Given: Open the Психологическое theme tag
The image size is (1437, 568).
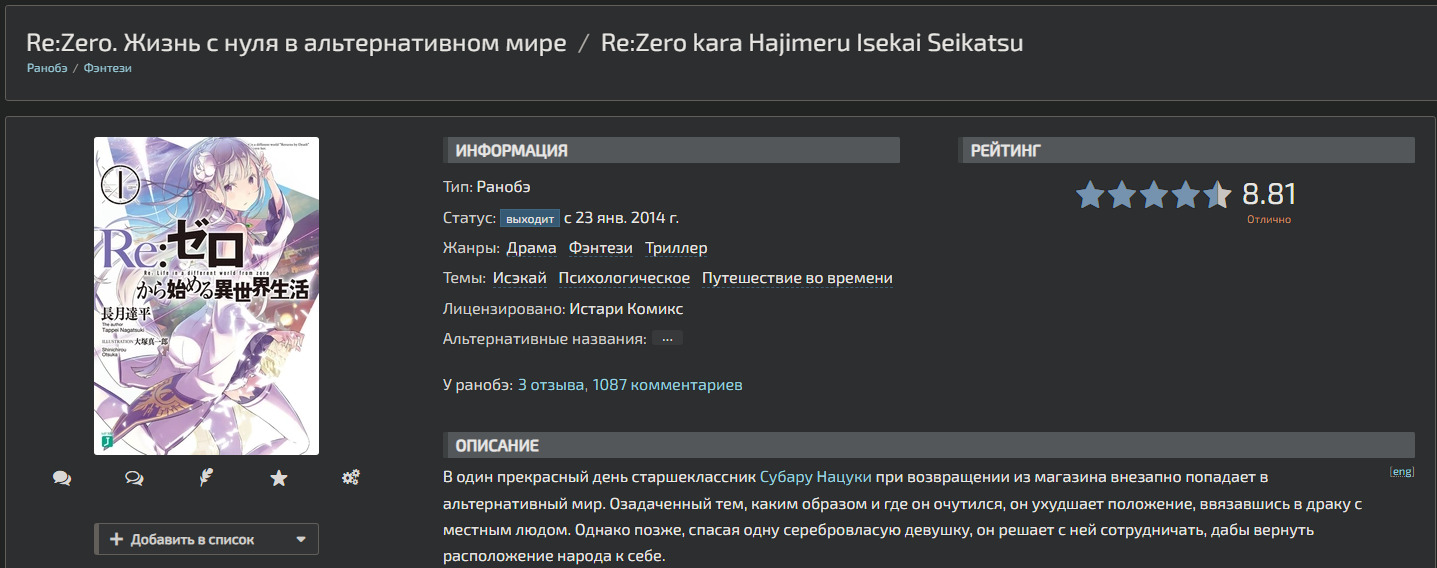Looking at the screenshot, I should point(624,278).
